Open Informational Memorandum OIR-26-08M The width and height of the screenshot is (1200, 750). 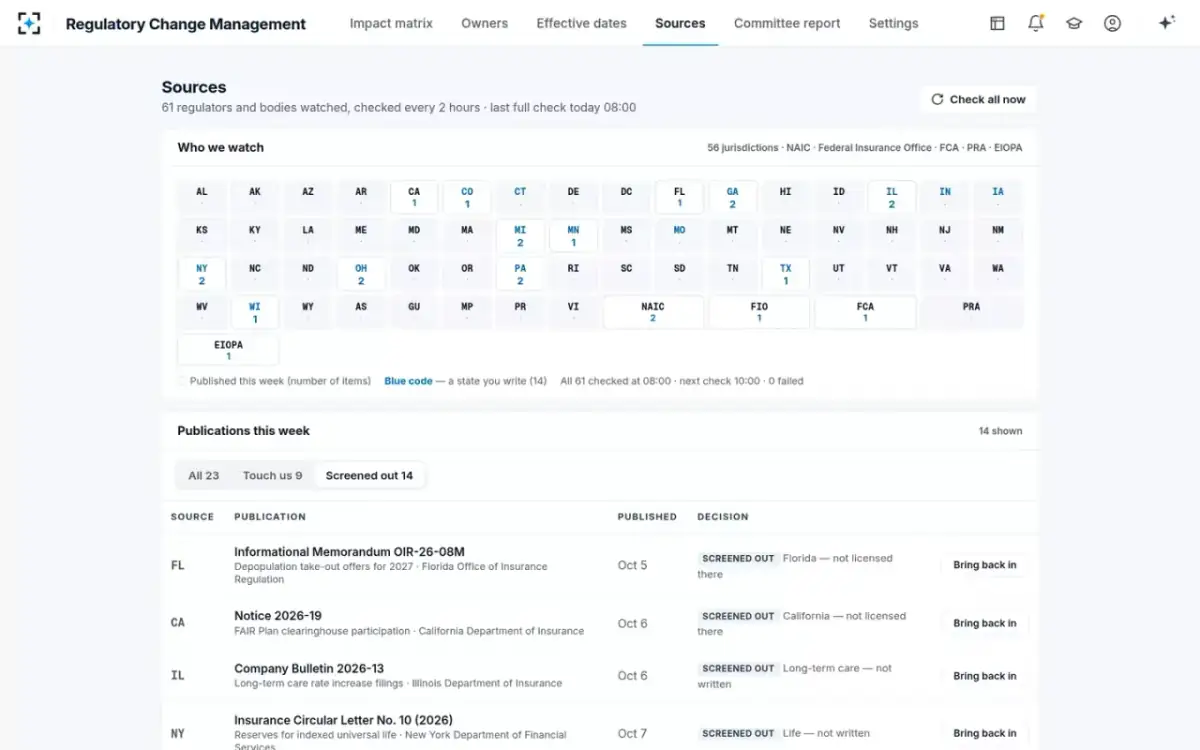coord(349,552)
